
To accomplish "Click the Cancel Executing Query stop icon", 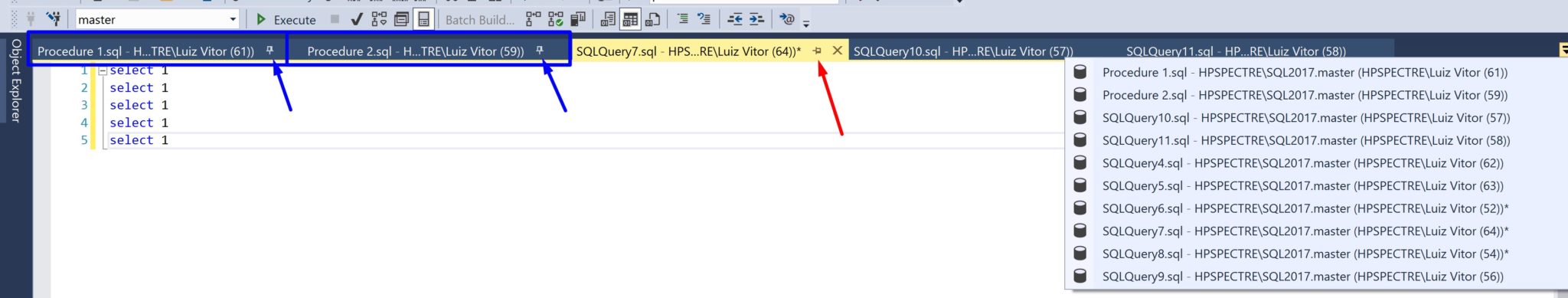I will [x=335, y=19].
